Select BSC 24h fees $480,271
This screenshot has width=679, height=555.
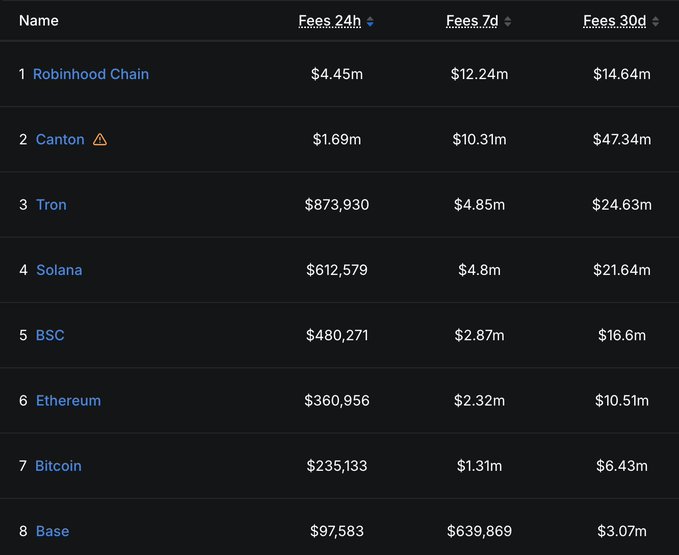(337, 335)
